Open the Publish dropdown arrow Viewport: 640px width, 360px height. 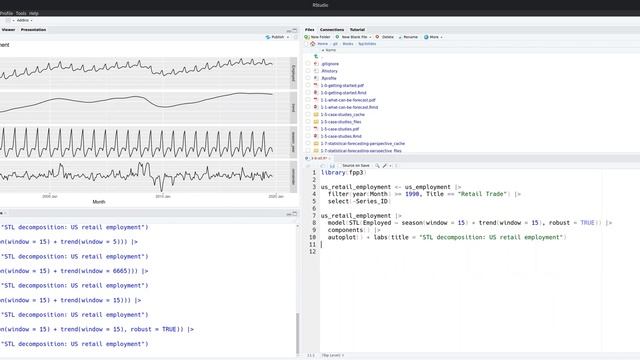(288, 37)
